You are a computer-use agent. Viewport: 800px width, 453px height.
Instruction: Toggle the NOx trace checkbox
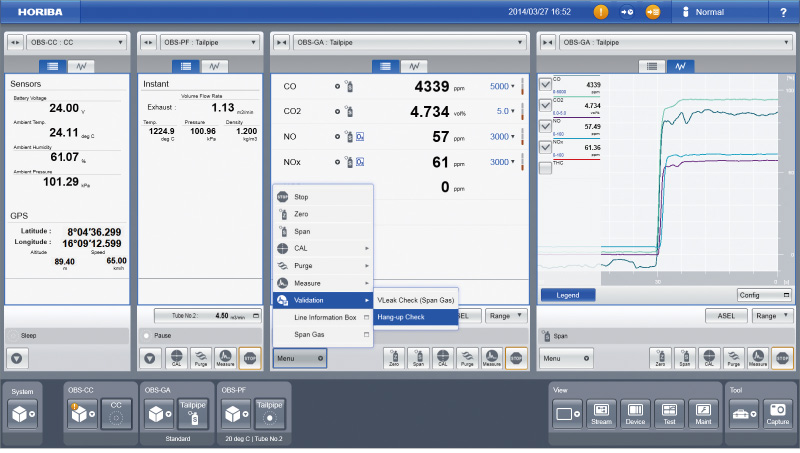click(x=545, y=148)
